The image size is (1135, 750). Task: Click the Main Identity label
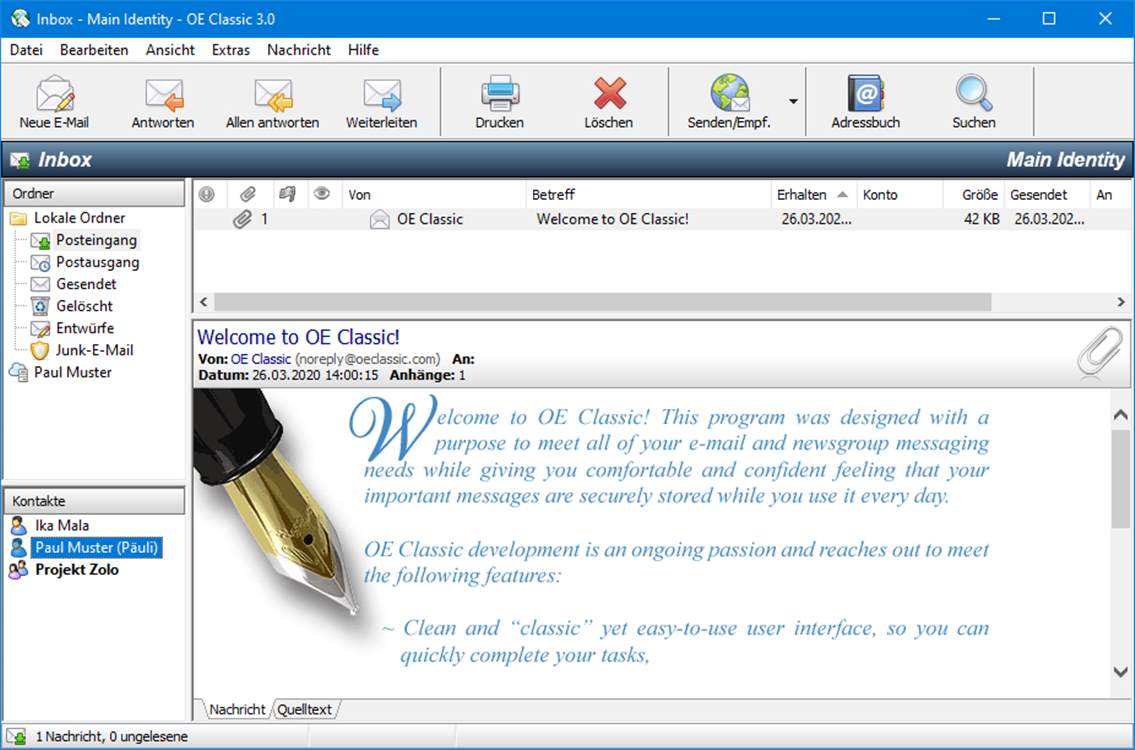tap(1066, 159)
